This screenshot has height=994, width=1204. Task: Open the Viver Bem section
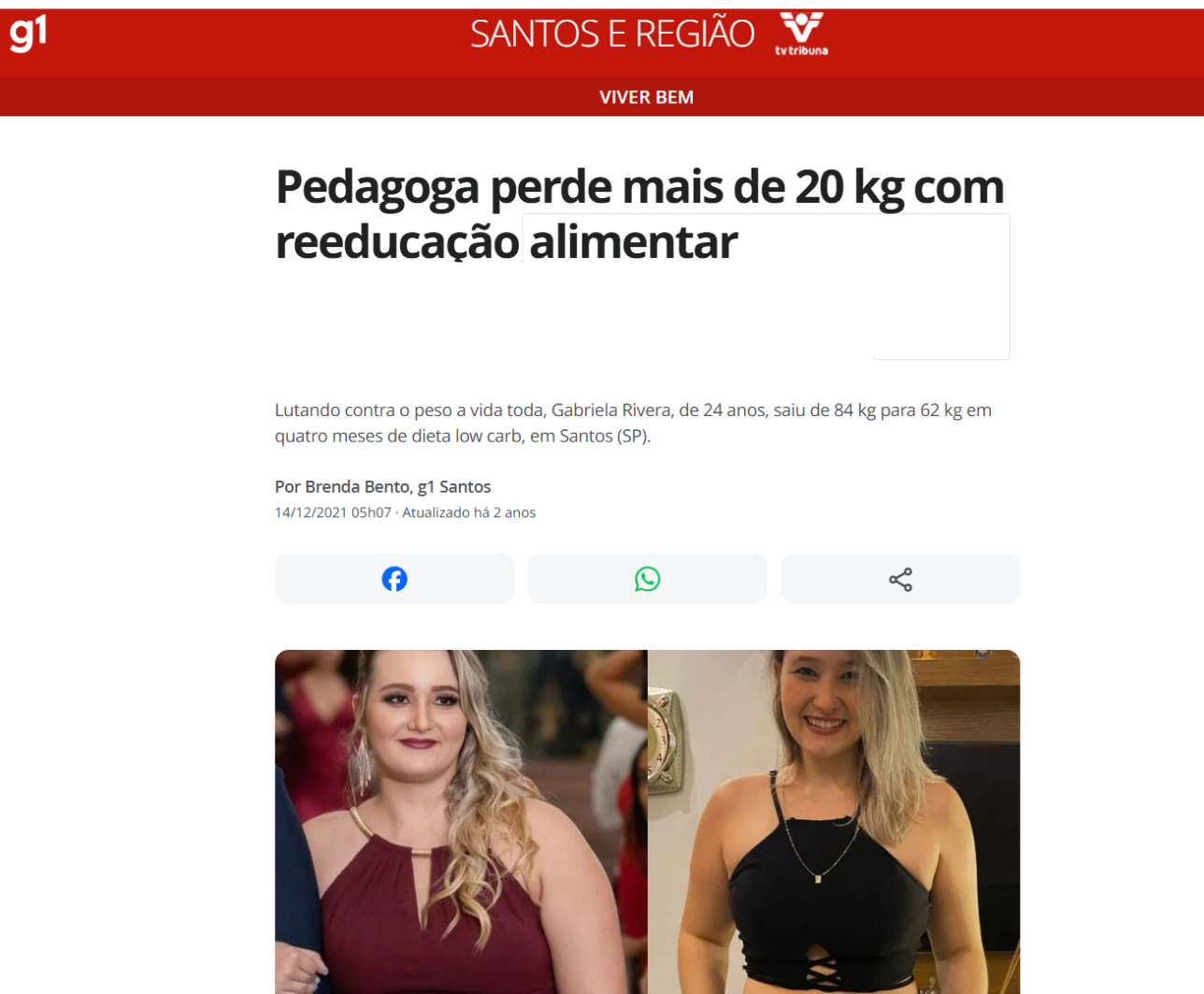click(x=647, y=97)
